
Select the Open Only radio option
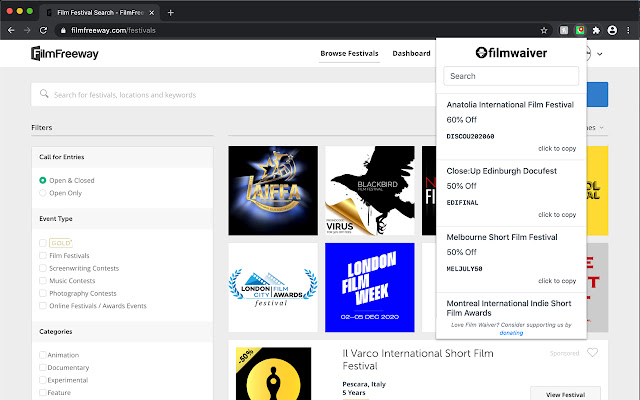coord(43,193)
